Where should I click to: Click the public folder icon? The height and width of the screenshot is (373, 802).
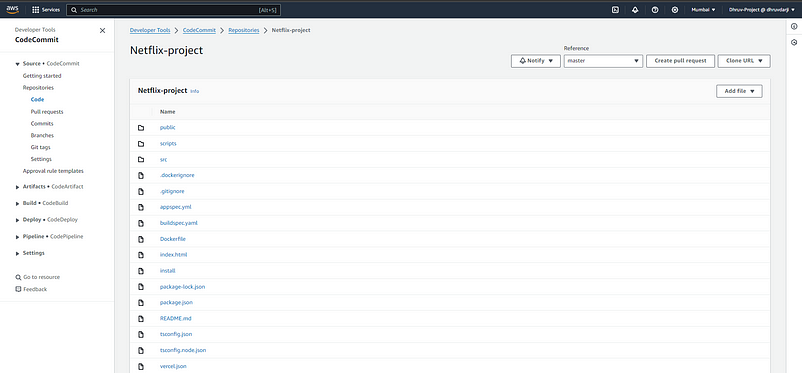141,128
